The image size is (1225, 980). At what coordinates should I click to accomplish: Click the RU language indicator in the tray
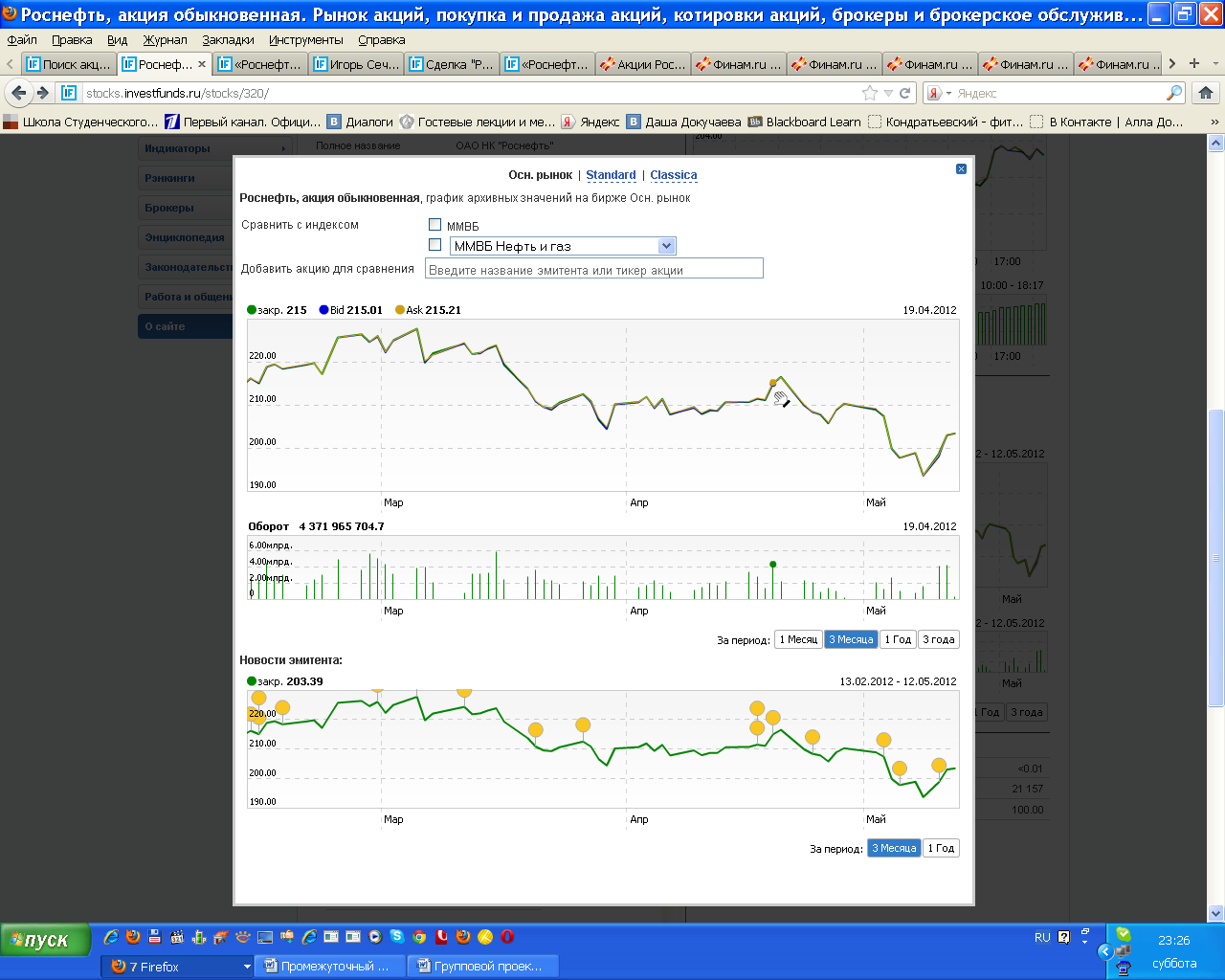1042,938
